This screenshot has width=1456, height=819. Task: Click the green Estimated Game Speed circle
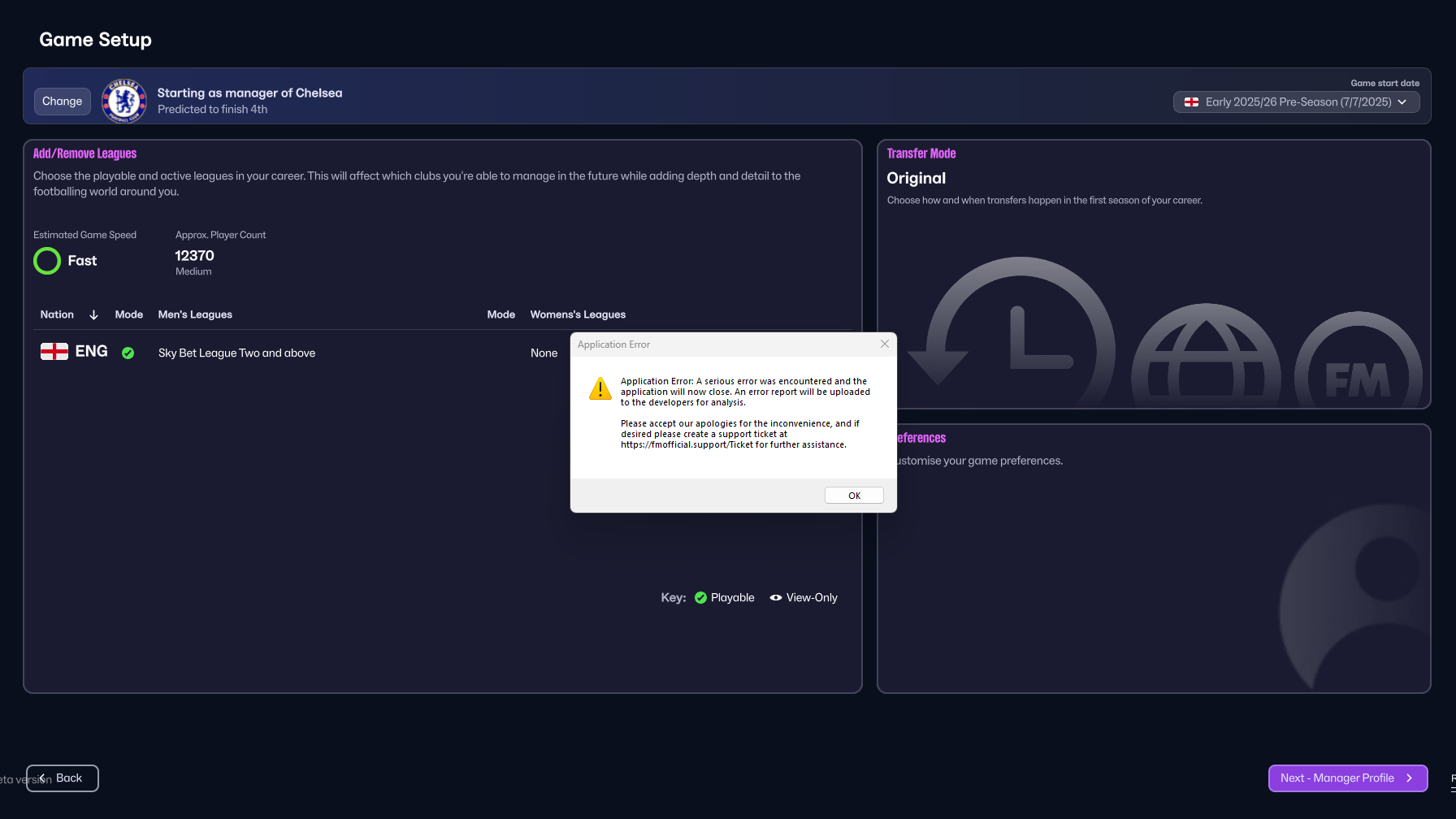click(47, 261)
